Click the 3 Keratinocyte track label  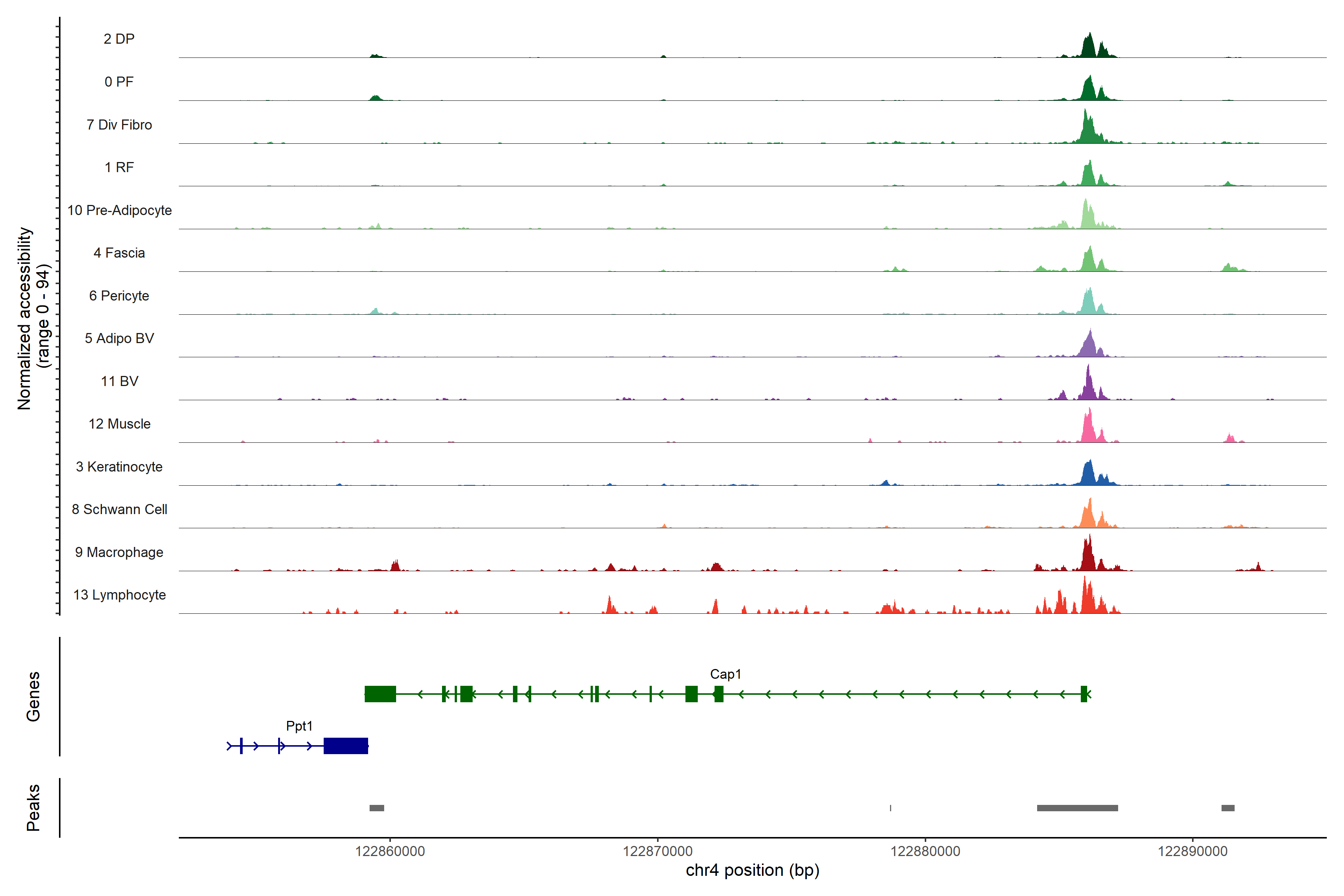click(x=119, y=467)
